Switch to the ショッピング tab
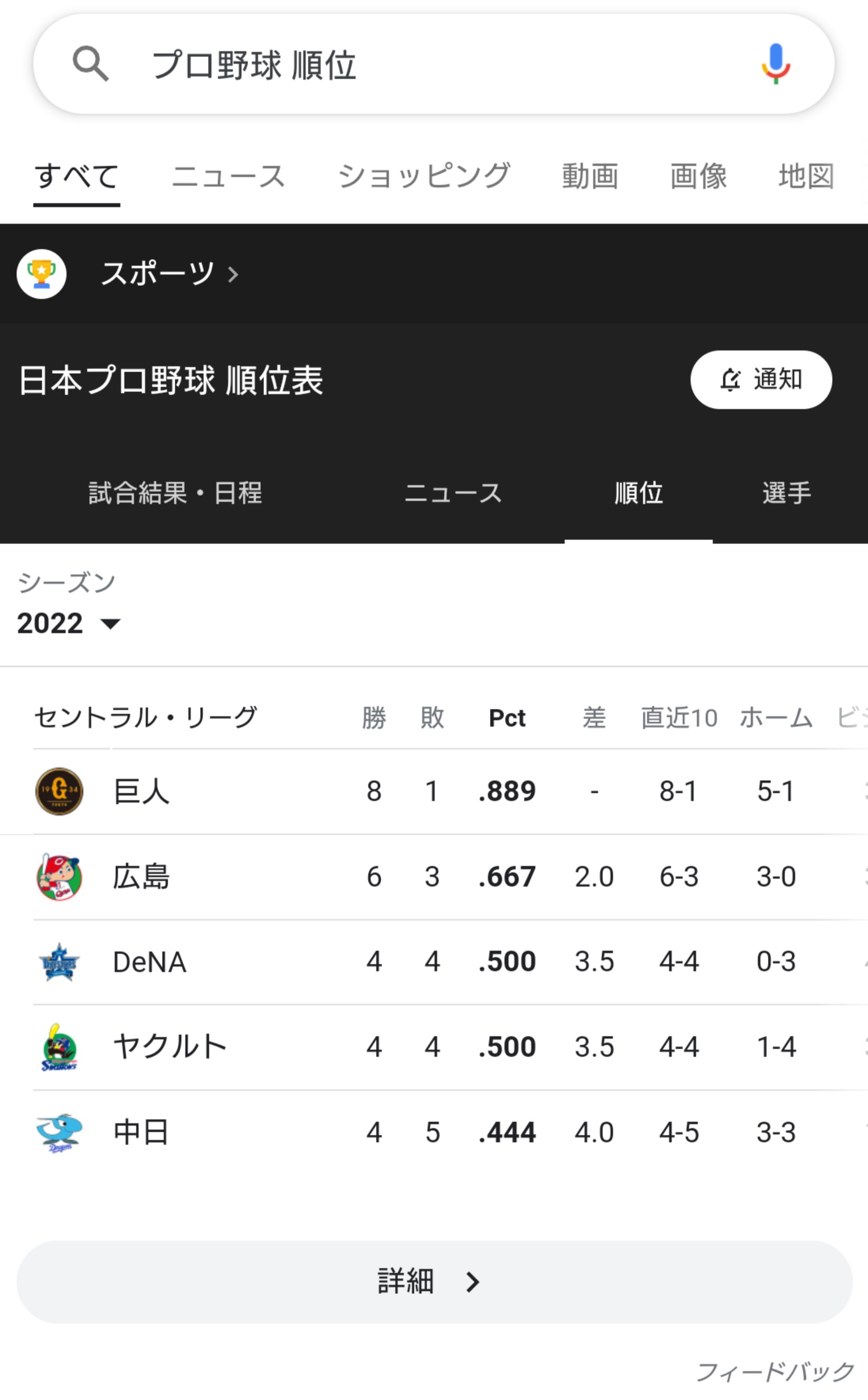The image size is (868, 1400). pyautogui.click(x=423, y=176)
